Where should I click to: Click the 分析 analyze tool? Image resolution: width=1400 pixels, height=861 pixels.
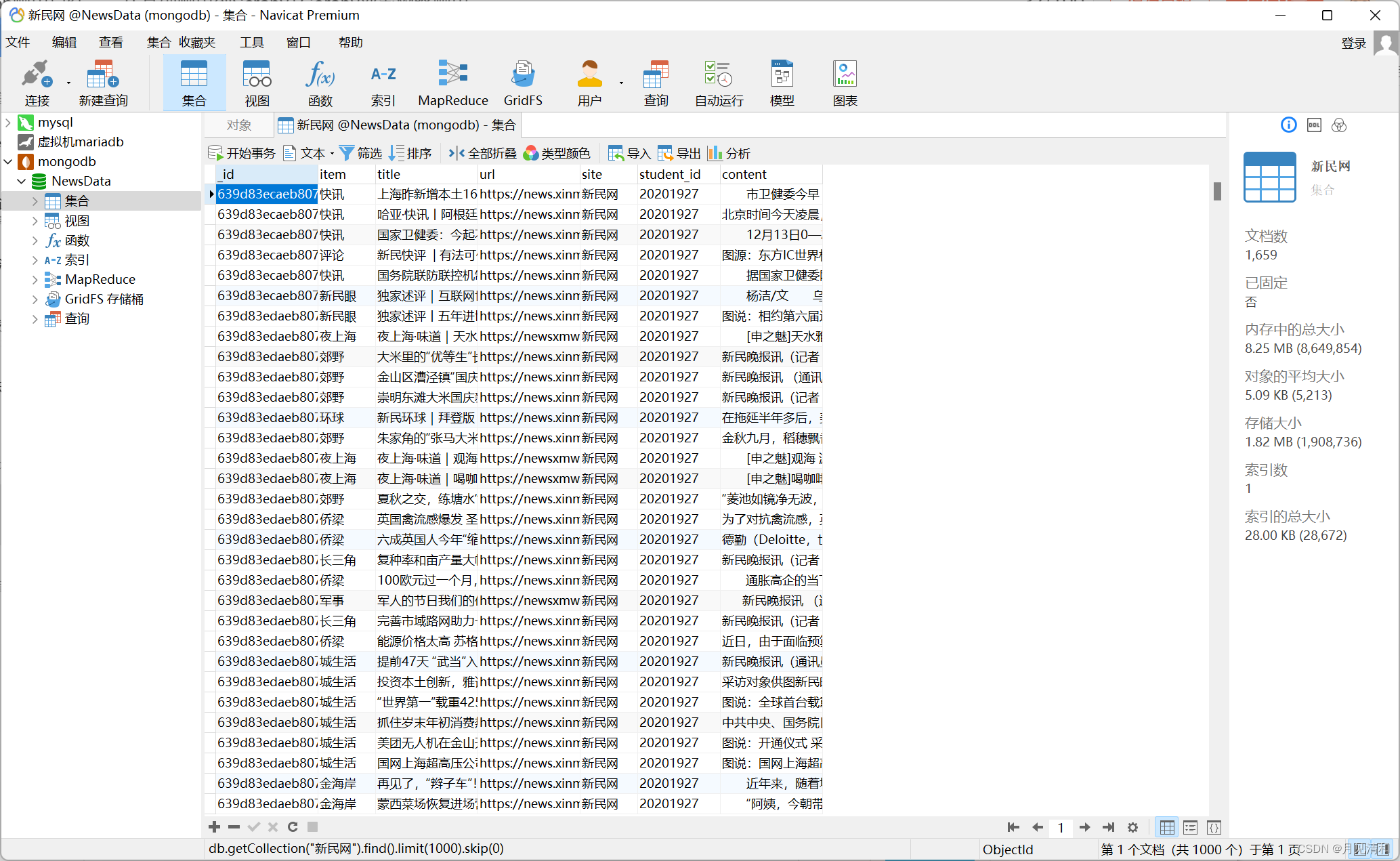tap(729, 153)
